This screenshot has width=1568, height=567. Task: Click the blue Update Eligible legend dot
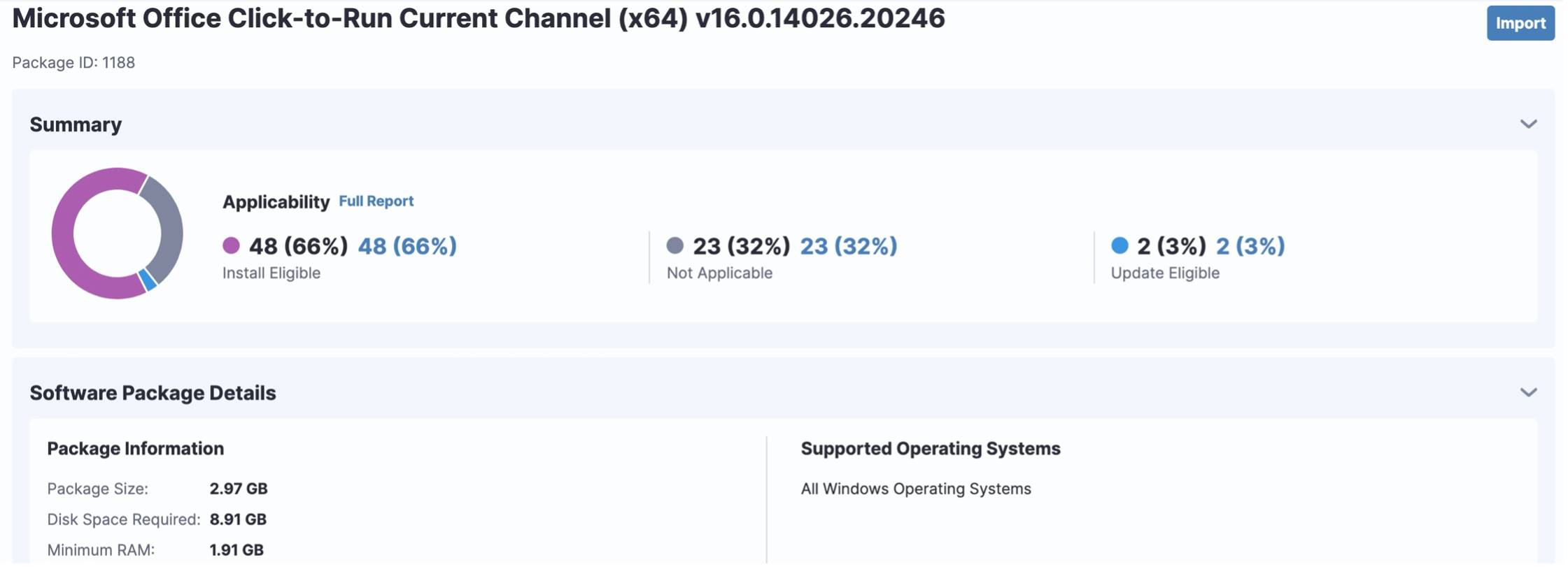click(1120, 245)
